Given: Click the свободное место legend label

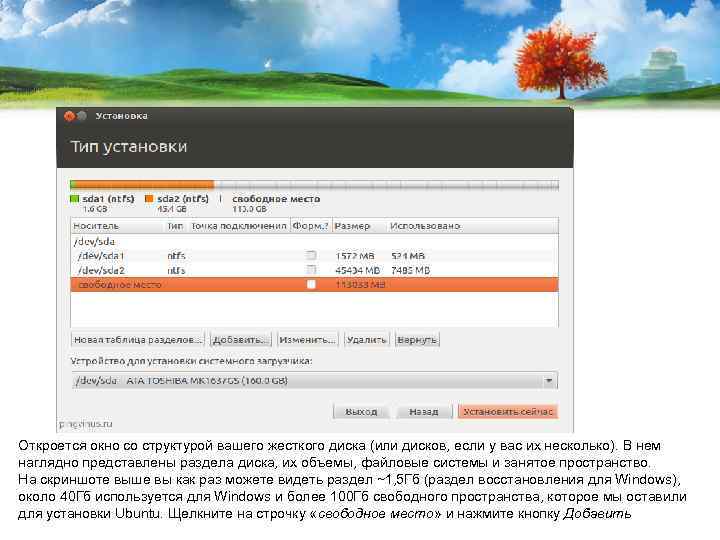Looking at the screenshot, I should 276,199.
